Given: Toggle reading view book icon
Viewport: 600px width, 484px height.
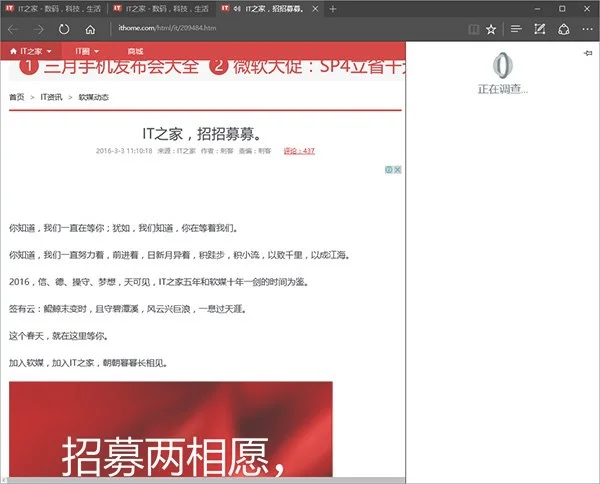Looking at the screenshot, I should point(474,29).
